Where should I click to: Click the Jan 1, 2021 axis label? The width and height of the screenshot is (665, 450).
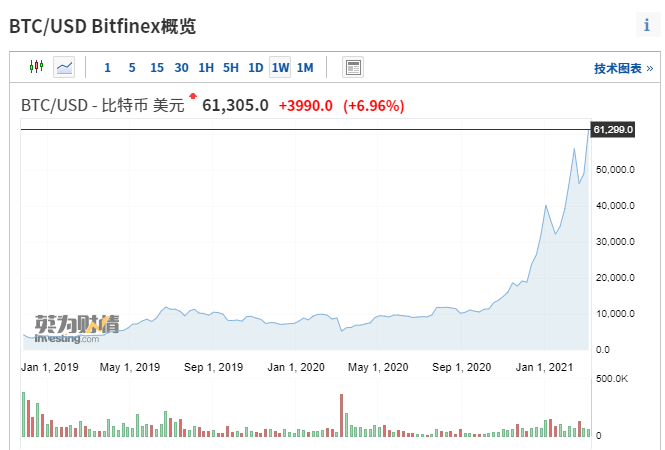[544, 367]
